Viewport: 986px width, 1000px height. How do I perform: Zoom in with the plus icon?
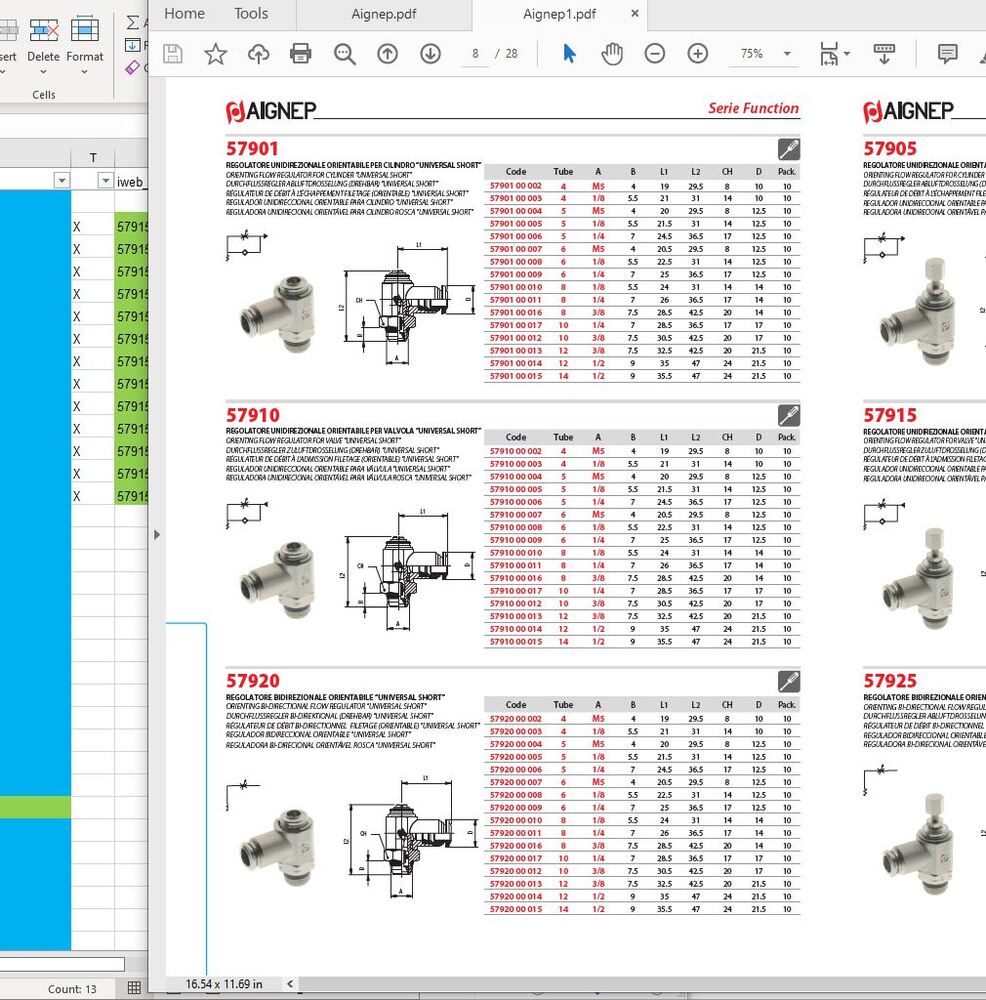point(698,54)
